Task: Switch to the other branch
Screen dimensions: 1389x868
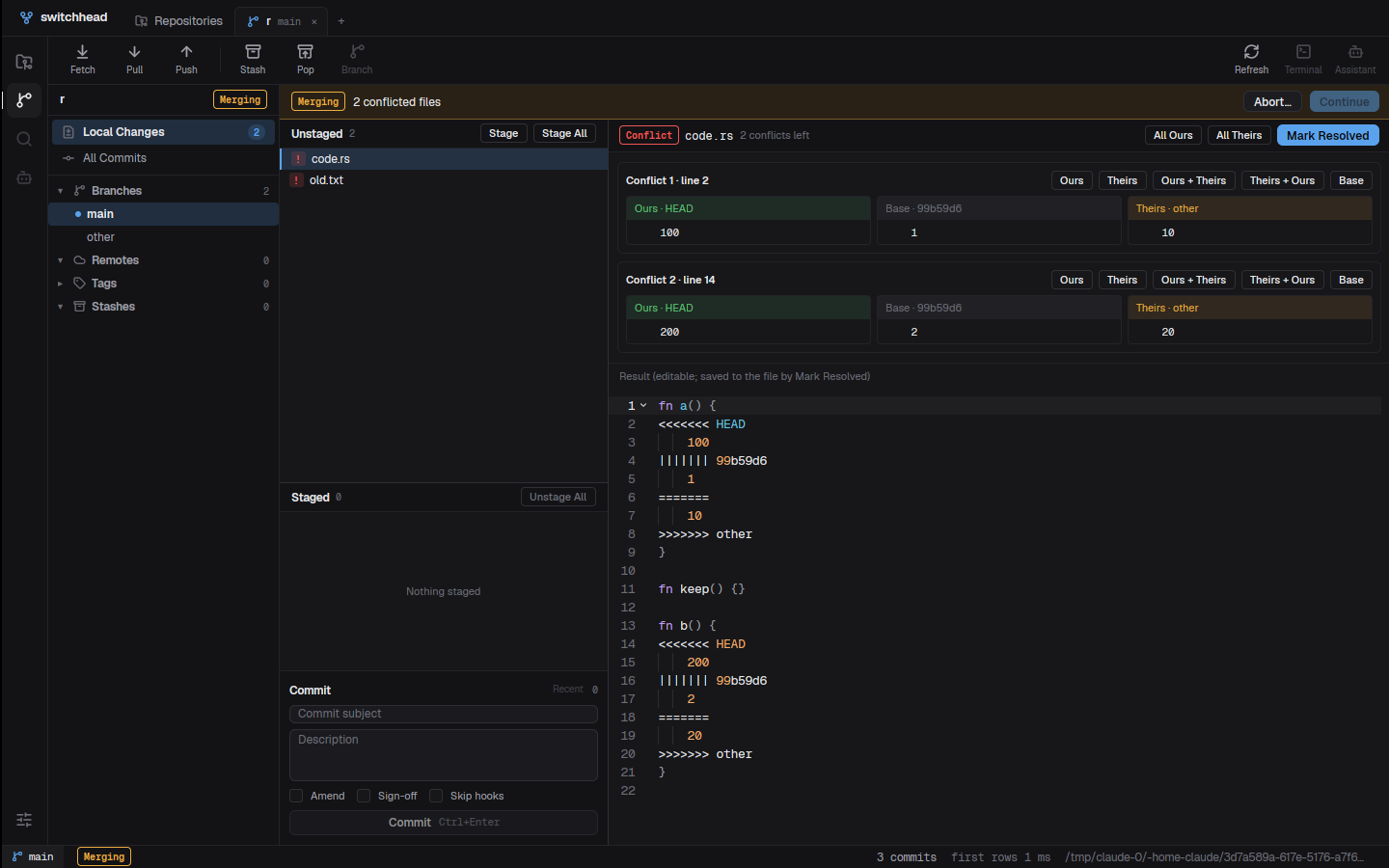Action: [x=163, y=237]
